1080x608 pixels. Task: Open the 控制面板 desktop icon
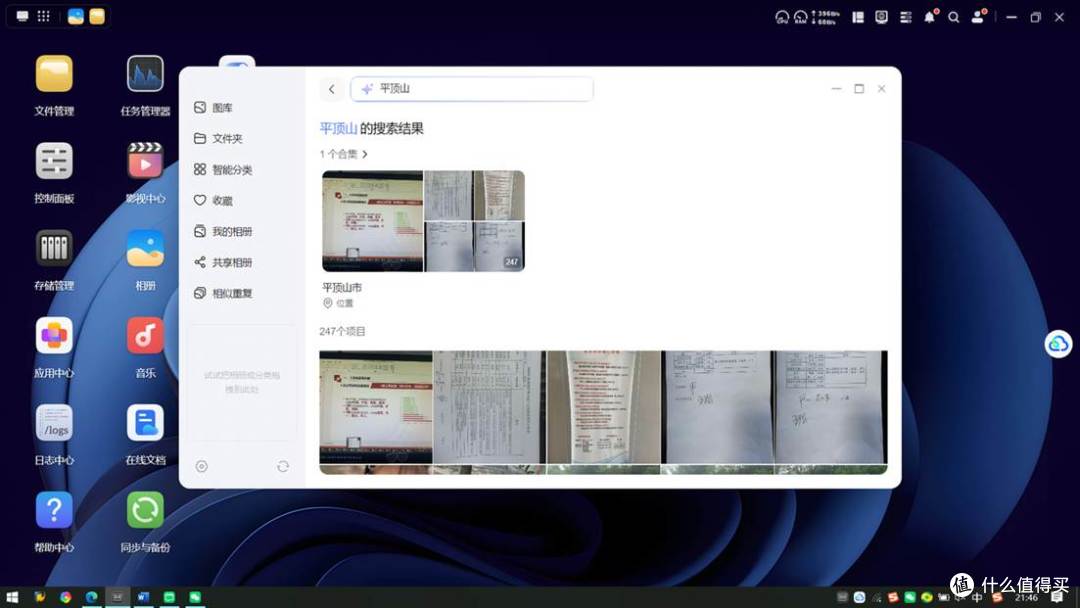(54, 161)
